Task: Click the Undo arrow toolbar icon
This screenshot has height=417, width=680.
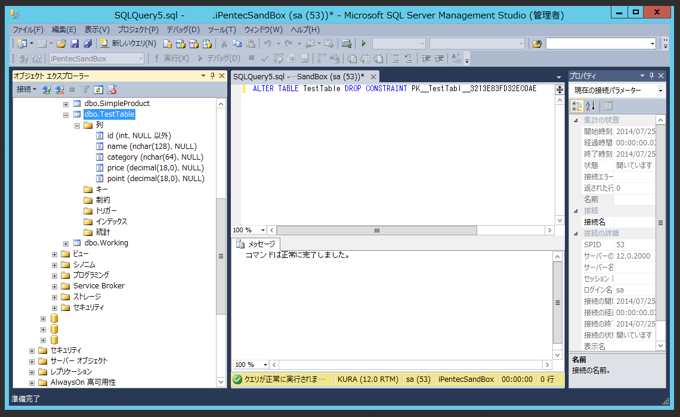Action: point(268,44)
